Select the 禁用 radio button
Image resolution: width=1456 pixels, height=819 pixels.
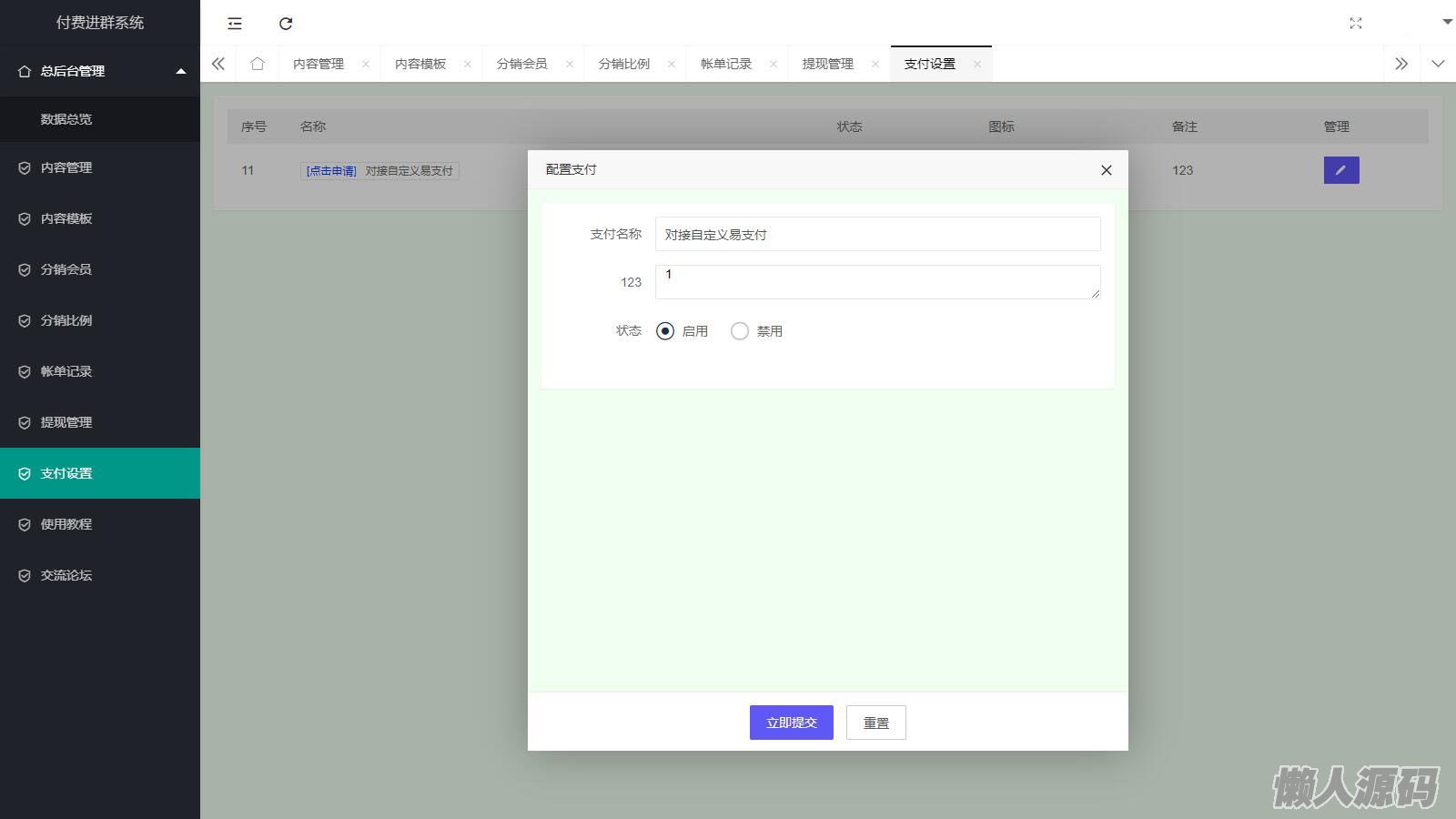click(x=740, y=331)
